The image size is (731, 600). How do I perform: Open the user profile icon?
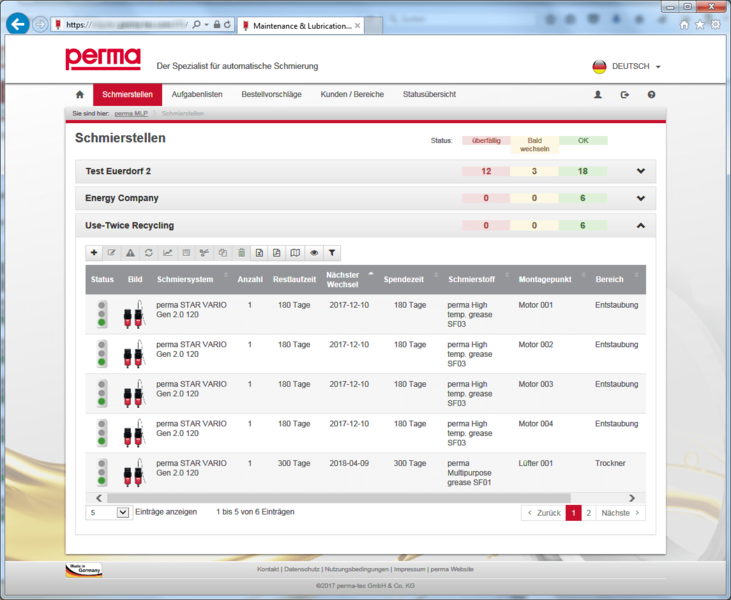pyautogui.click(x=598, y=94)
